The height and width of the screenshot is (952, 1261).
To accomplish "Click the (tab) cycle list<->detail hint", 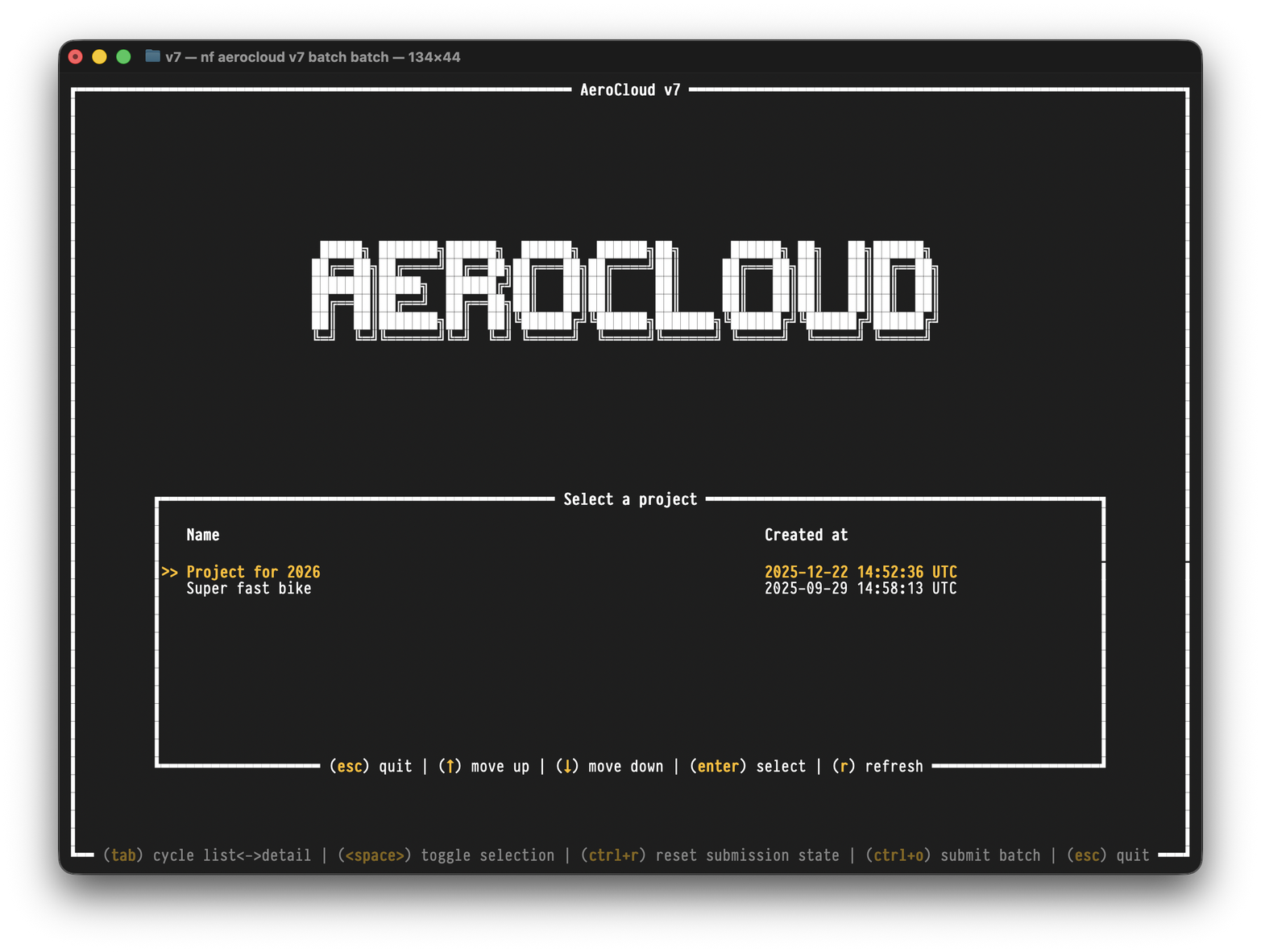I will click(206, 855).
